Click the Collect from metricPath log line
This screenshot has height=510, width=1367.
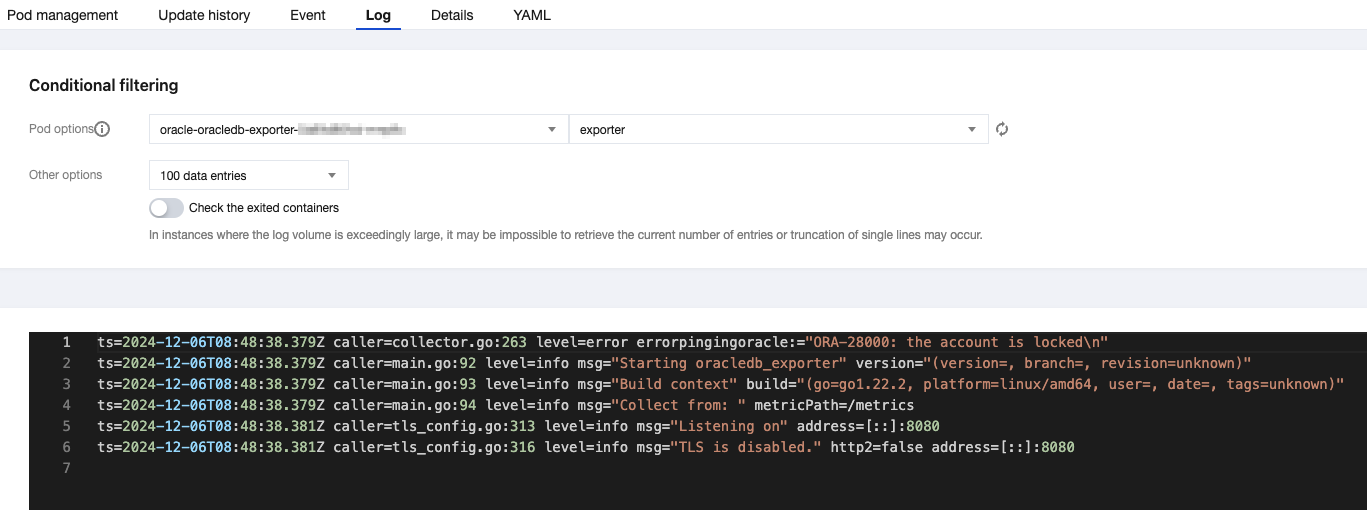click(505, 405)
